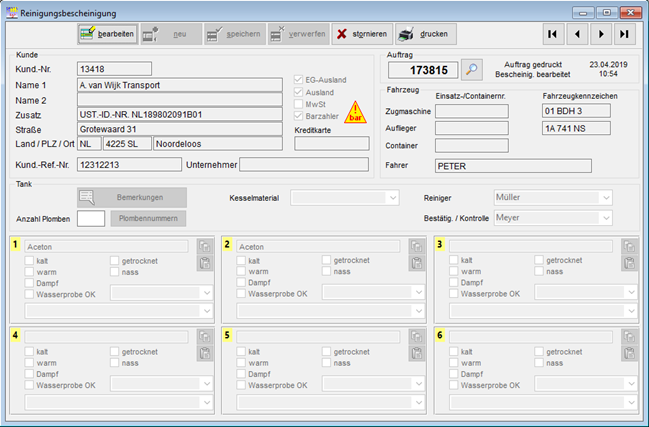Click the Plombennummern button
The height and width of the screenshot is (427, 649).
(x=148, y=218)
